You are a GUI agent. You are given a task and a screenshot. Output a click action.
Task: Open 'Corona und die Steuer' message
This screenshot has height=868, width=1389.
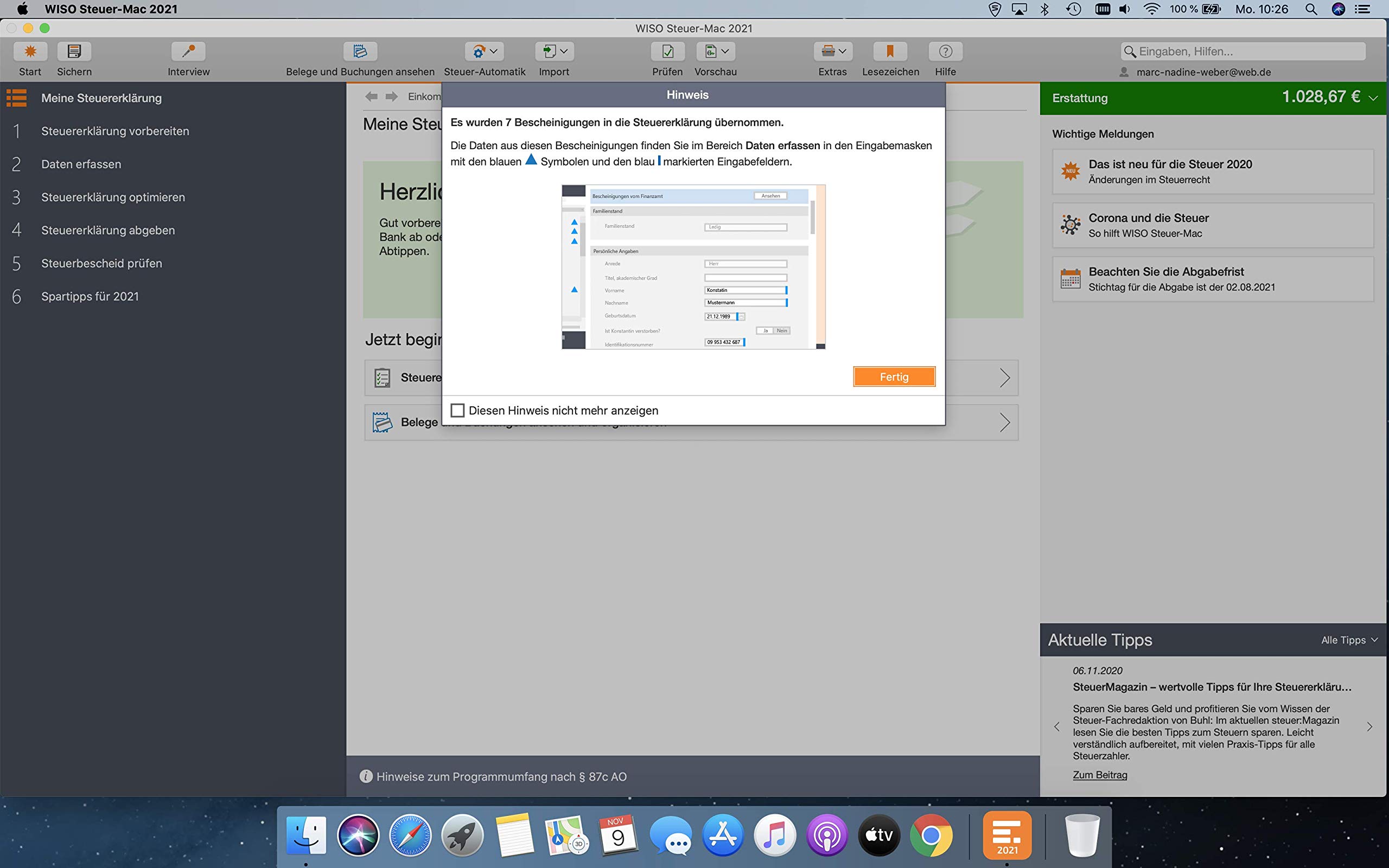point(1213,225)
